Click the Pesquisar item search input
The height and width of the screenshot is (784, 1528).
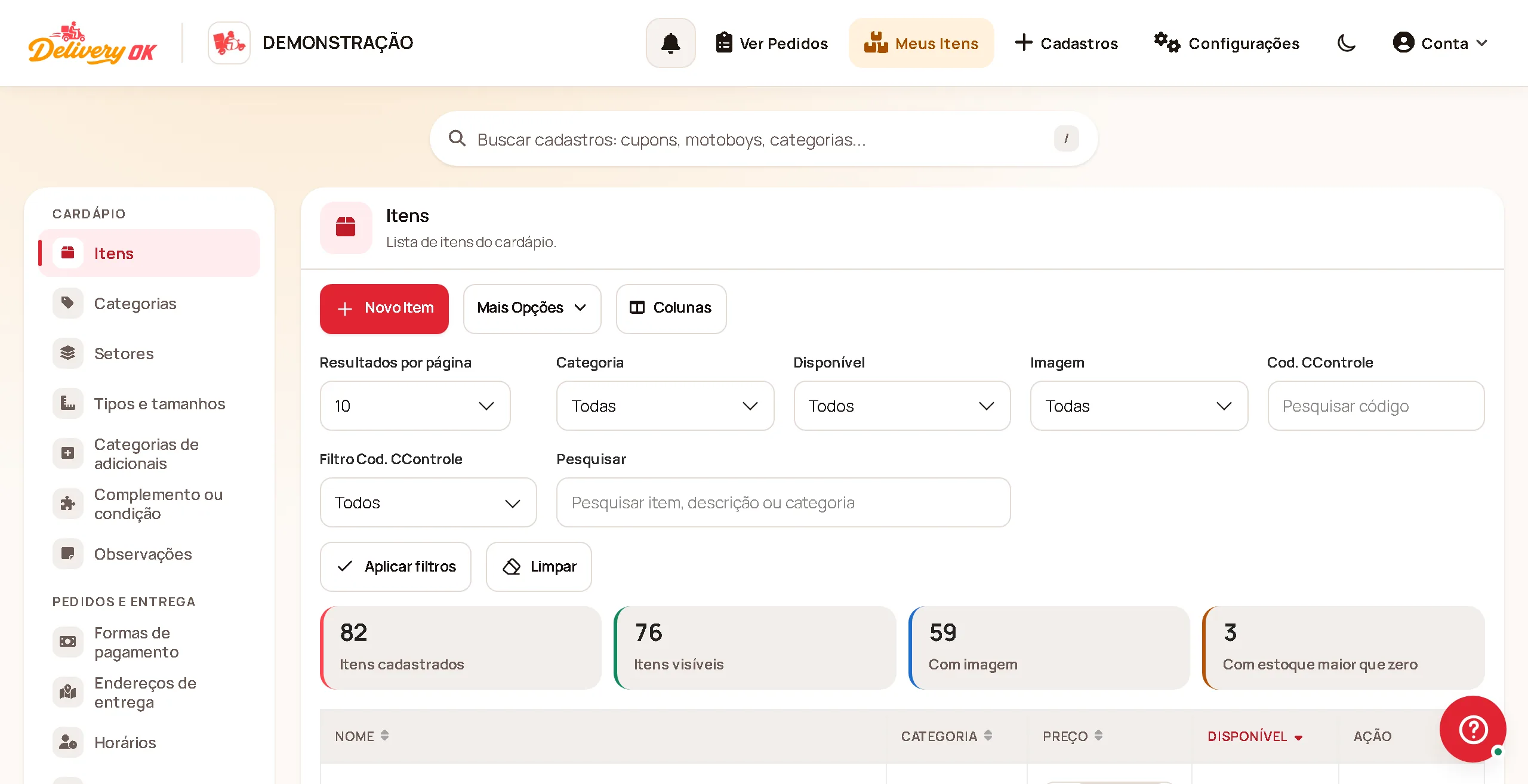pyautogui.click(x=784, y=502)
